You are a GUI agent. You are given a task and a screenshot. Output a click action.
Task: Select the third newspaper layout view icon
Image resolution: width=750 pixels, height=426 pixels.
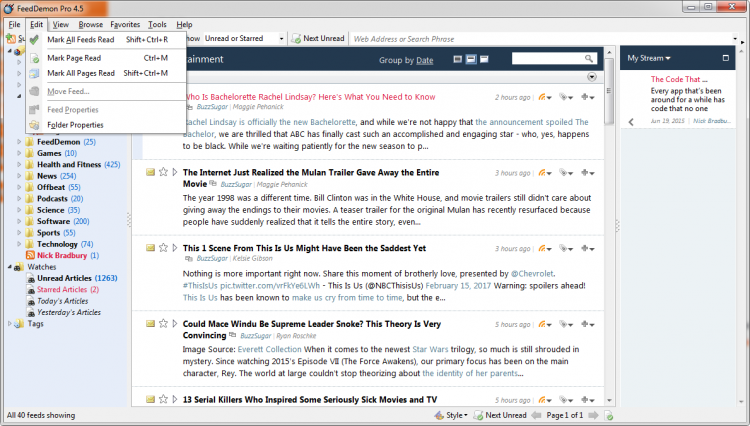point(484,59)
